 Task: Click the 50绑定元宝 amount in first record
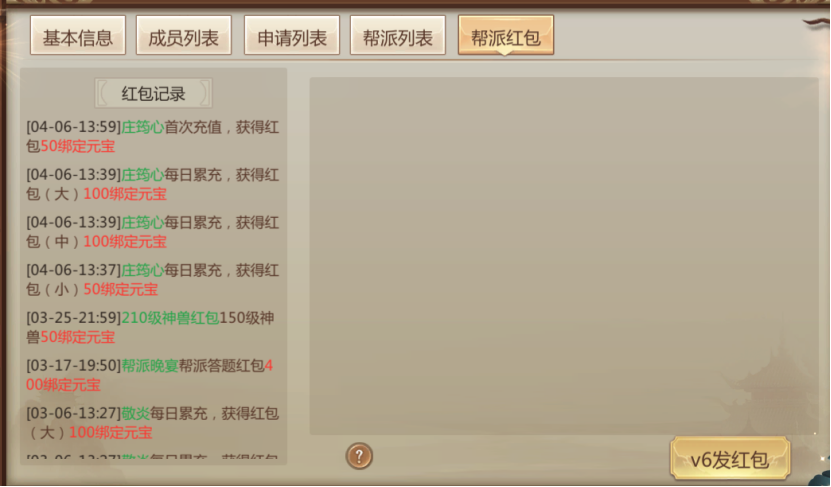click(78, 146)
